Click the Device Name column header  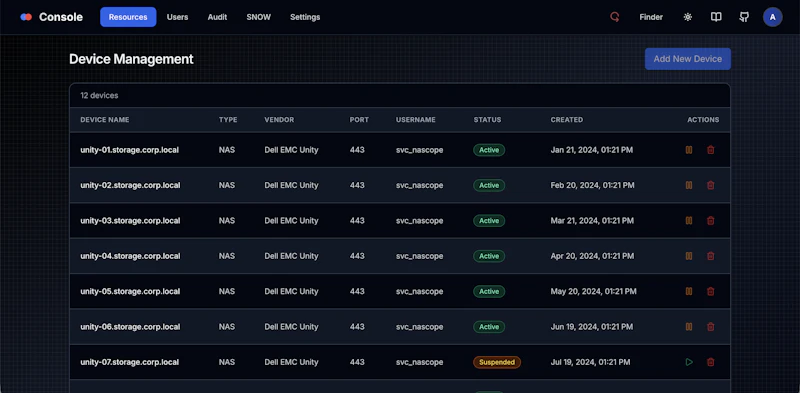pos(105,120)
